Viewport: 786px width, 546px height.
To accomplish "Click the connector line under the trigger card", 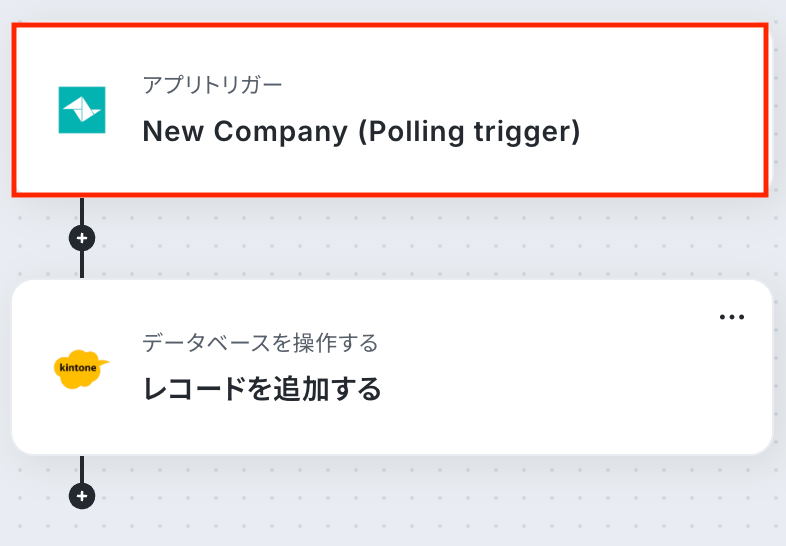I will [82, 211].
